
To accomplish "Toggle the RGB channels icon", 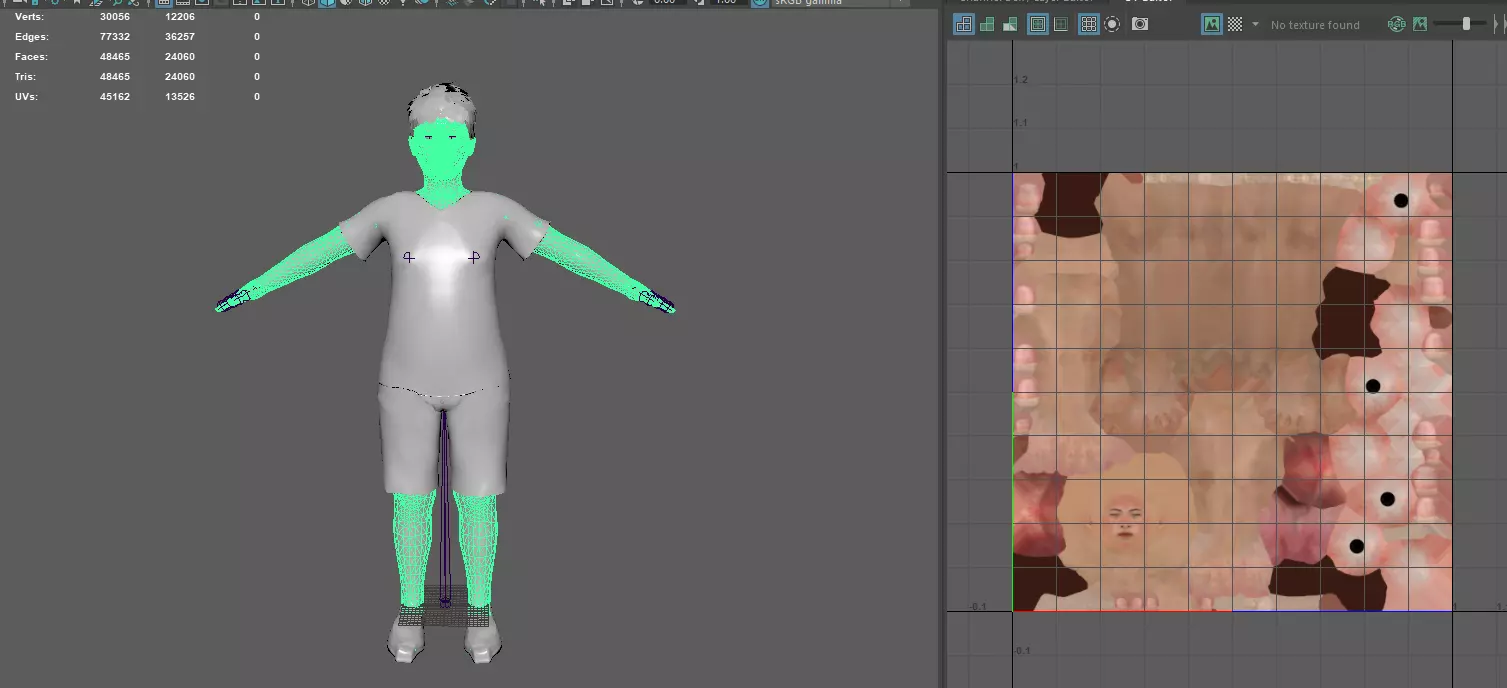I will point(1397,24).
